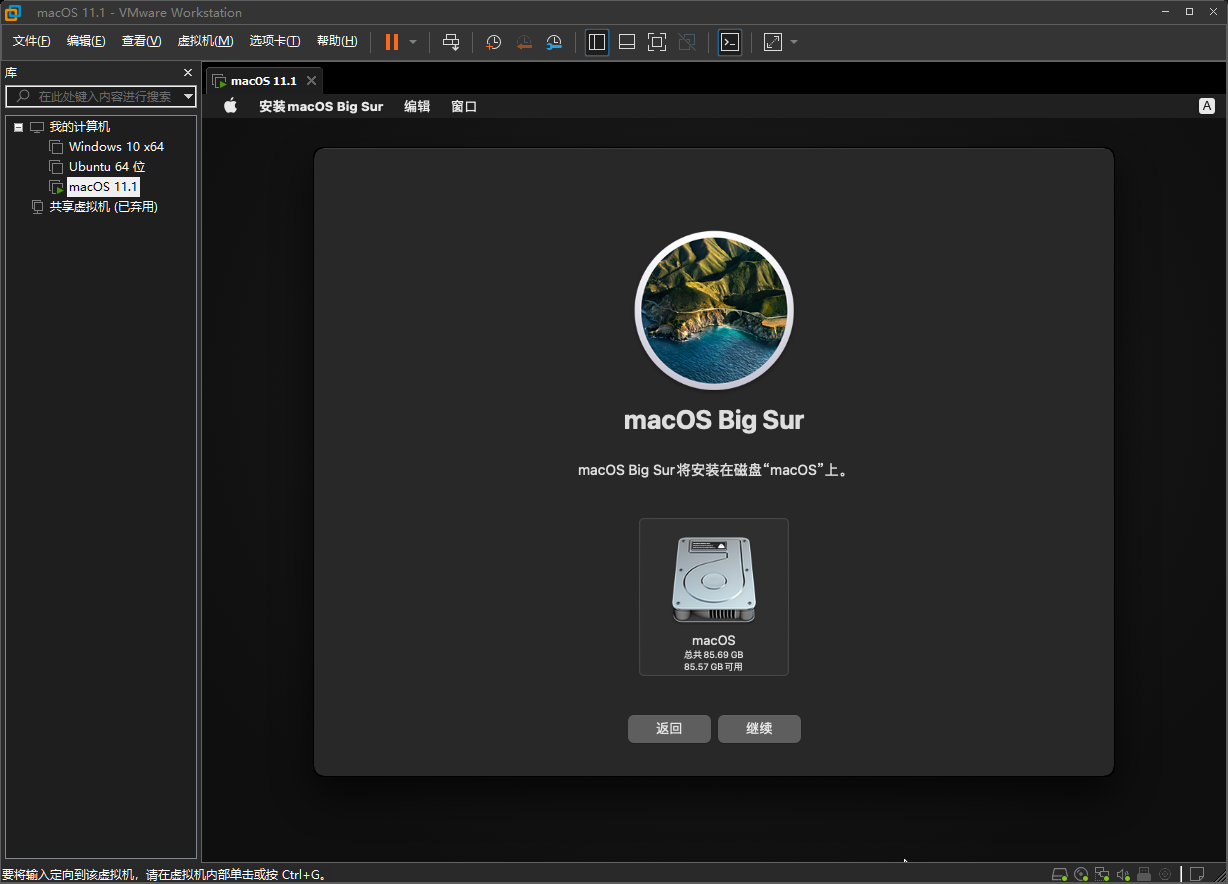Open the 帮助 menu
Screen dimensions: 1228x884
[x=337, y=41]
